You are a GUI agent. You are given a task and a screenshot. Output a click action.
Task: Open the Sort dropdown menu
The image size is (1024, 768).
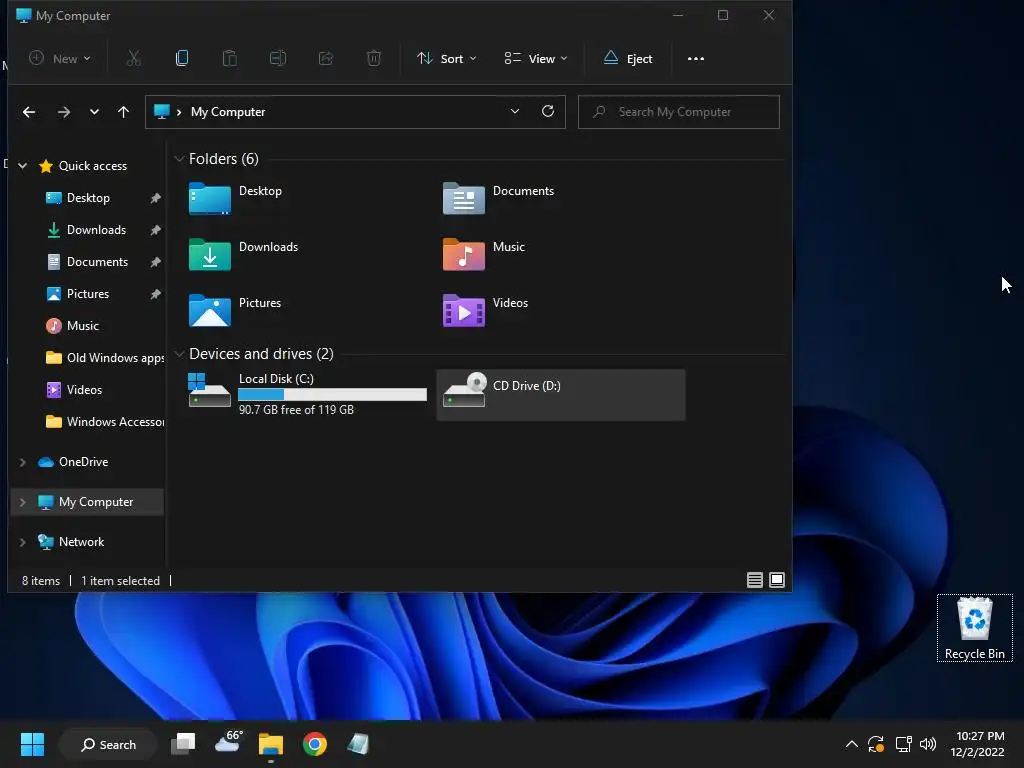(447, 58)
